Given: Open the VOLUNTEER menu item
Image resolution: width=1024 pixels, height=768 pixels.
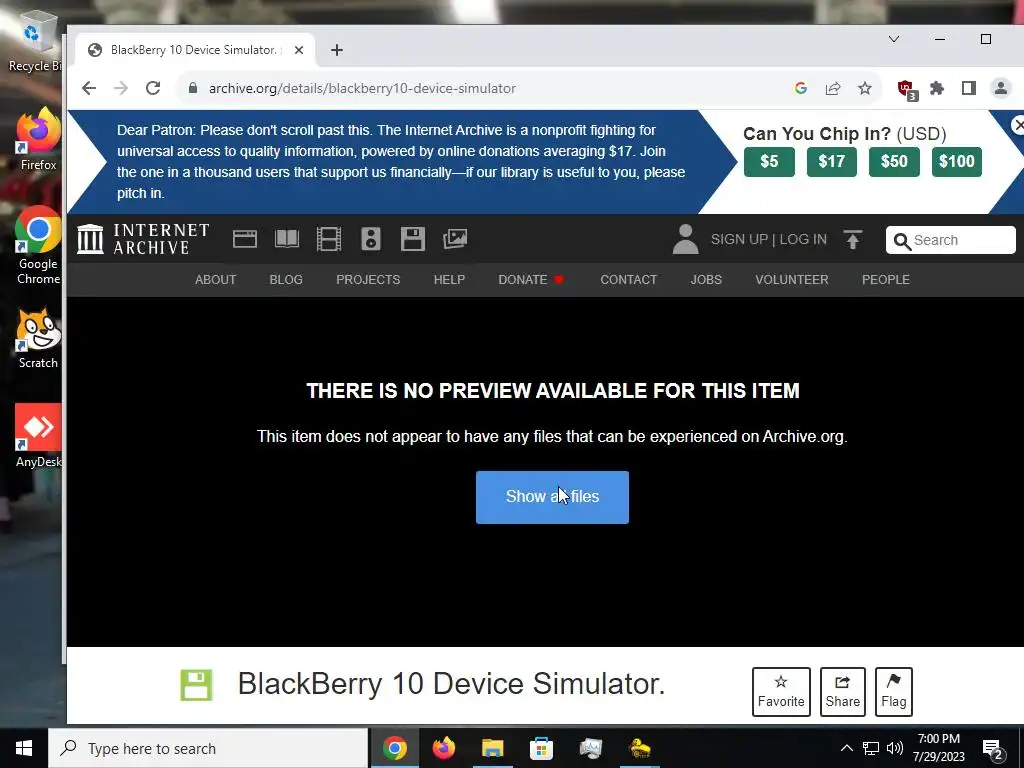Looking at the screenshot, I should pos(792,280).
